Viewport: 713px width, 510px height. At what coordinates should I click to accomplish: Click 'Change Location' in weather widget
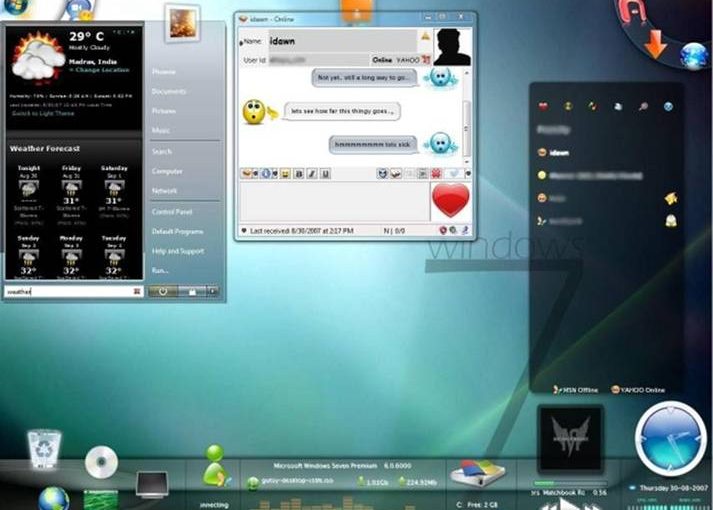[99, 70]
